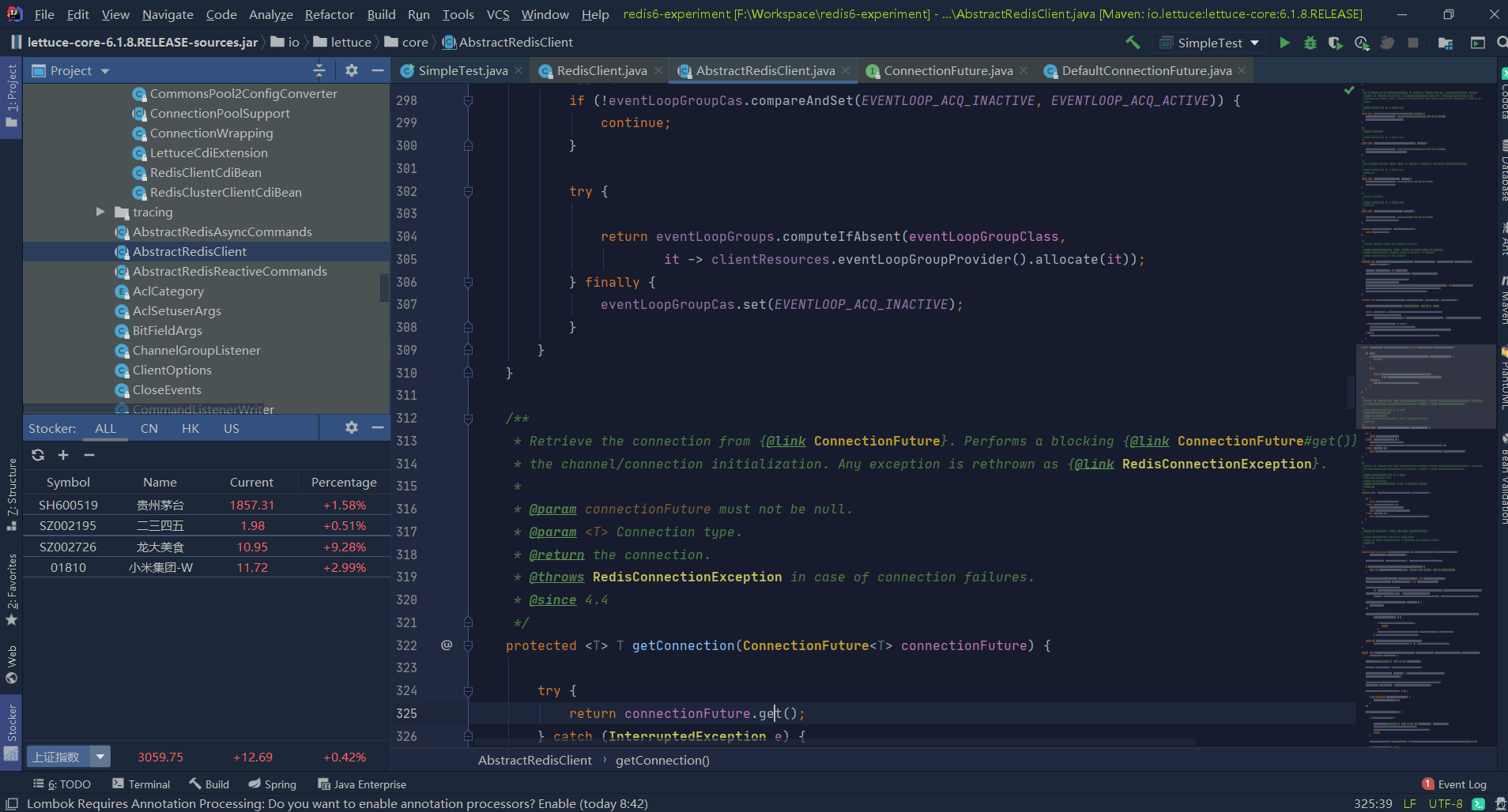This screenshot has width=1508, height=812.
Task: Click the 325:39 line position indicator
Action: [1373, 803]
